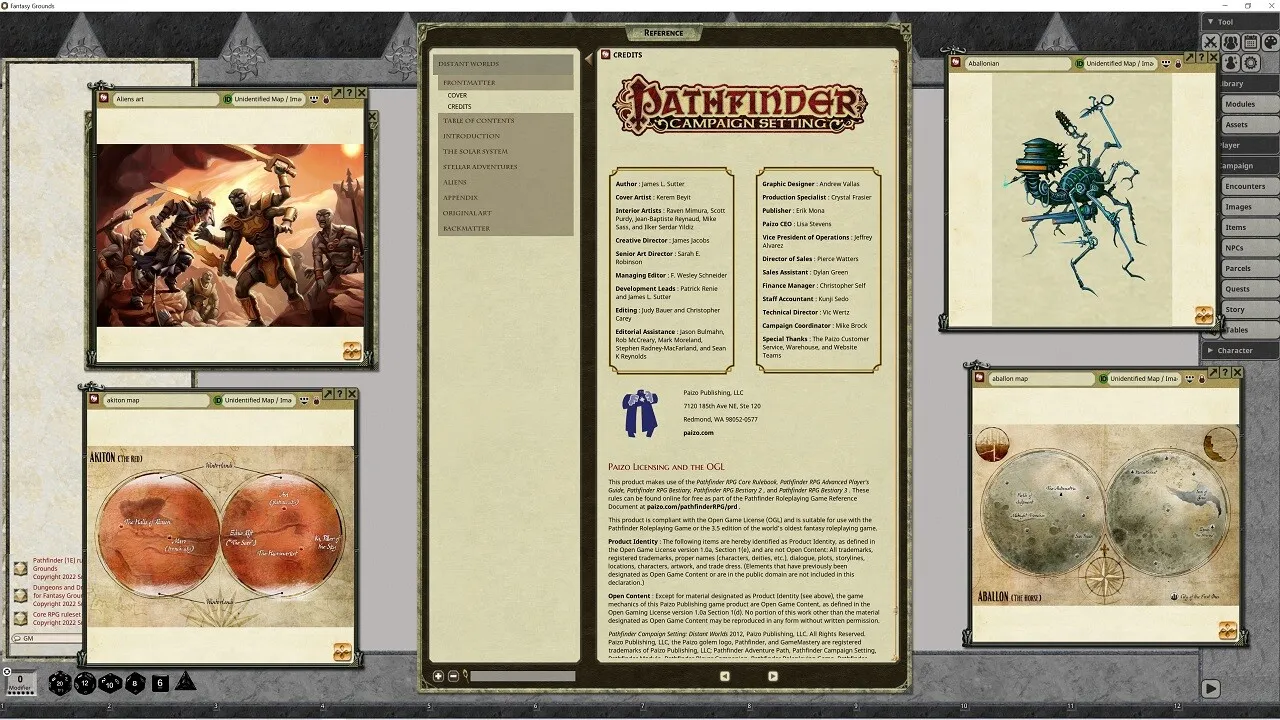The image size is (1280, 720).
Task: Open Modules in the sidebar
Action: (x=1249, y=104)
